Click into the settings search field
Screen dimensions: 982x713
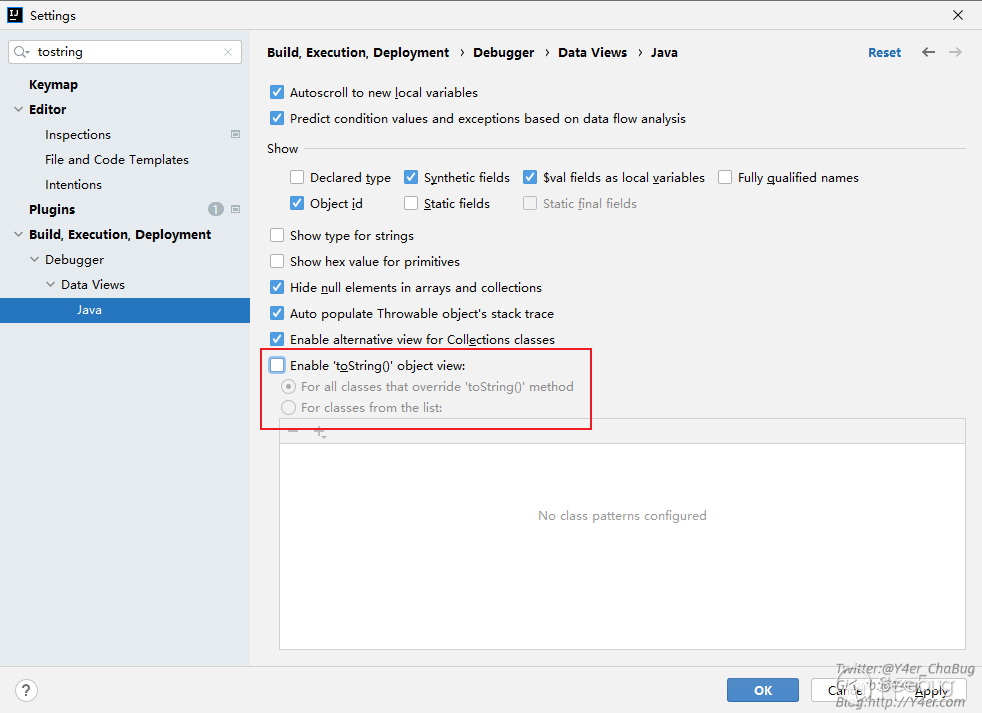pos(125,52)
